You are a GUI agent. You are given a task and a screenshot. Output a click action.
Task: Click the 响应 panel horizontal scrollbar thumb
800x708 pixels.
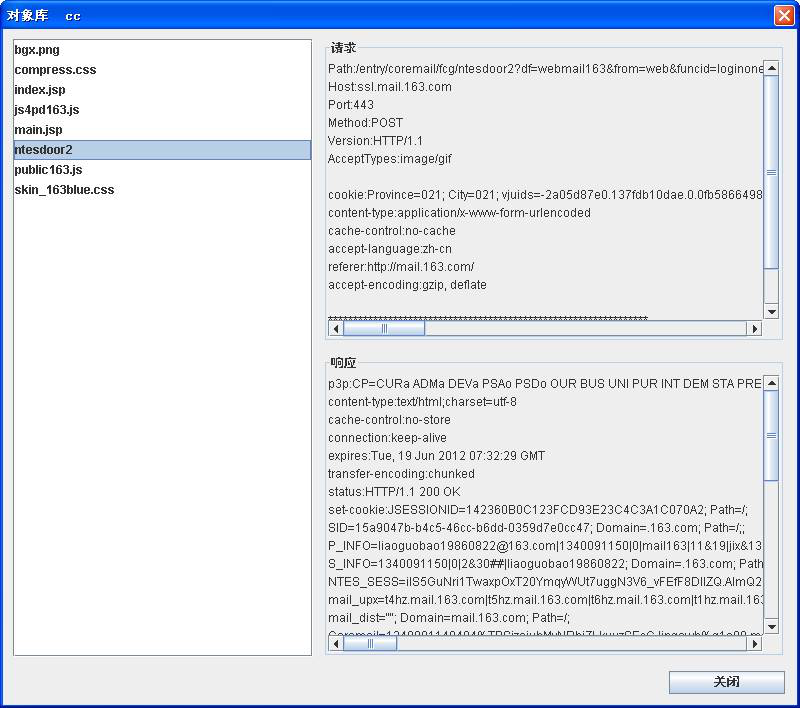pyautogui.click(x=370, y=644)
